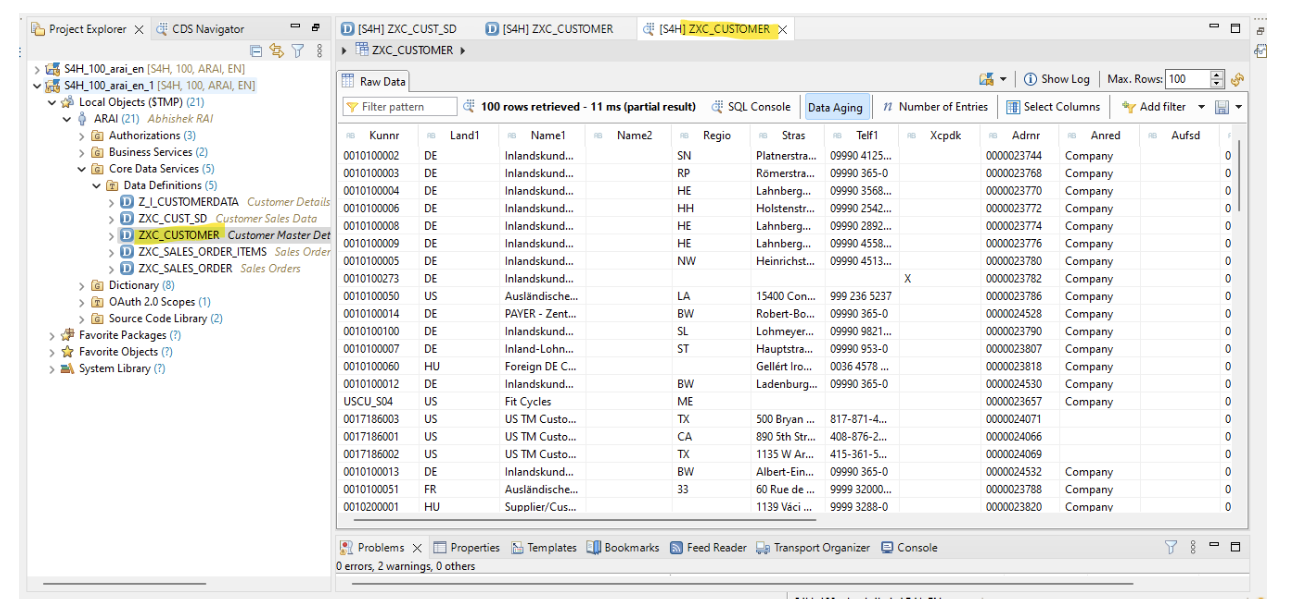Open the Transport Organizer view tab

pyautogui.click(x=814, y=547)
